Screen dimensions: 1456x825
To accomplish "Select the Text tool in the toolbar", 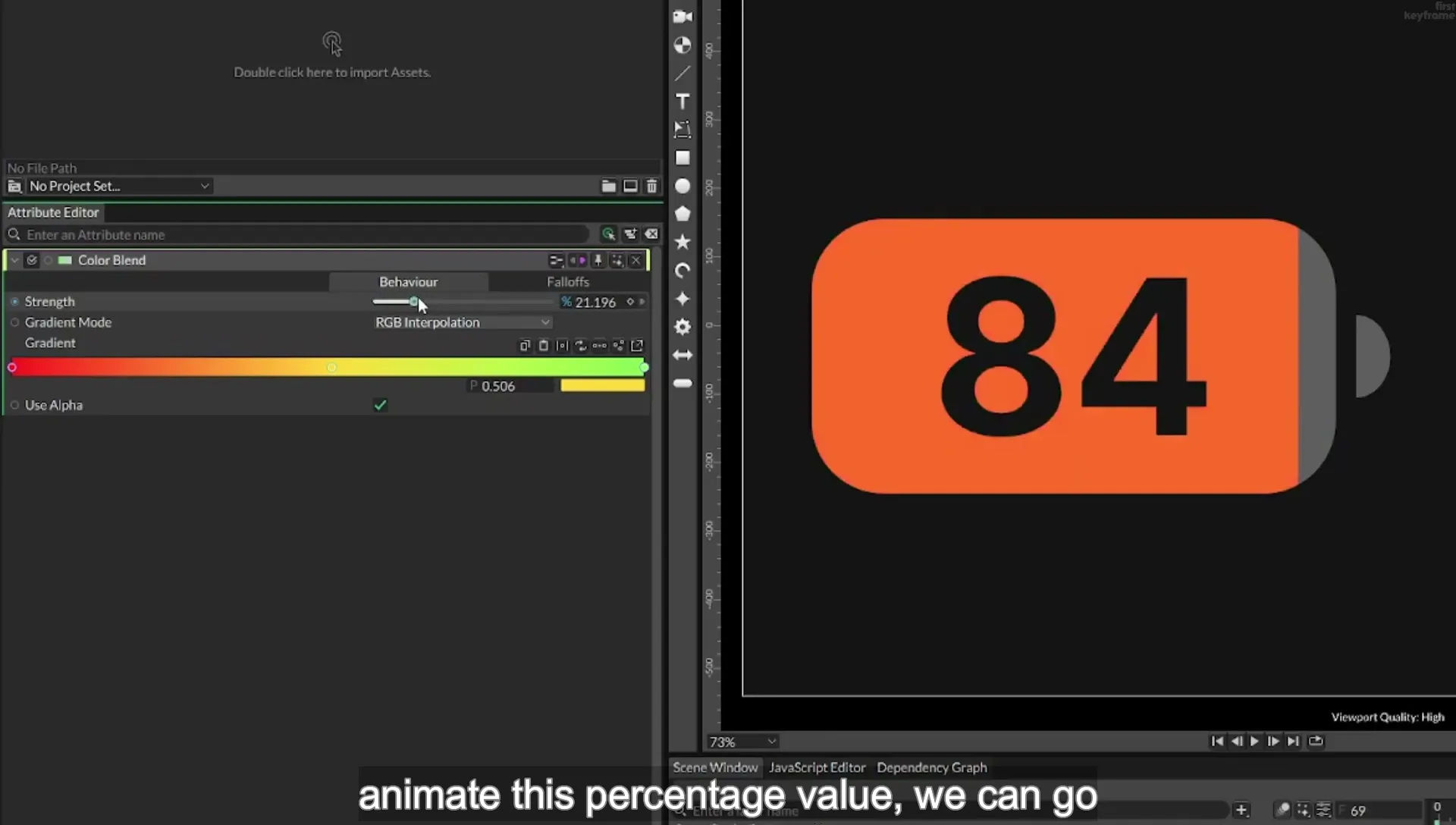I will (682, 102).
